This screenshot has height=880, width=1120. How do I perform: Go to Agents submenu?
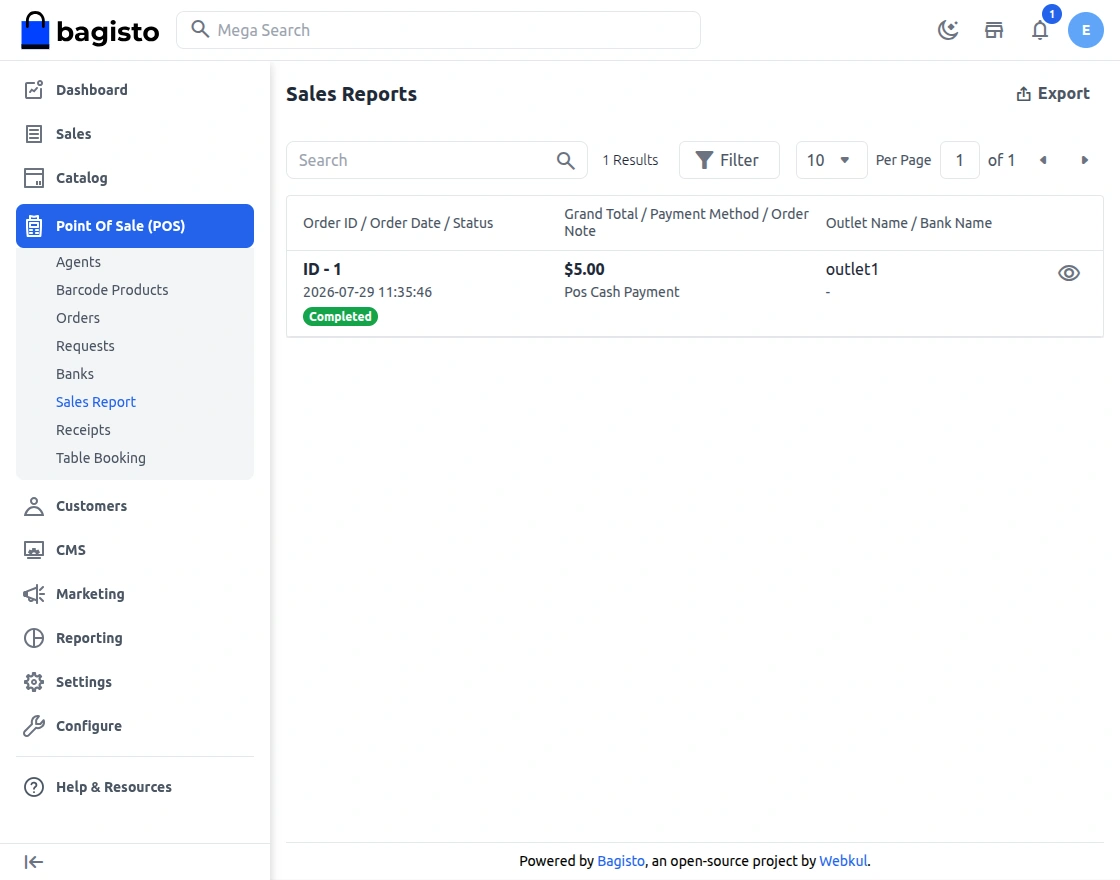[79, 262]
